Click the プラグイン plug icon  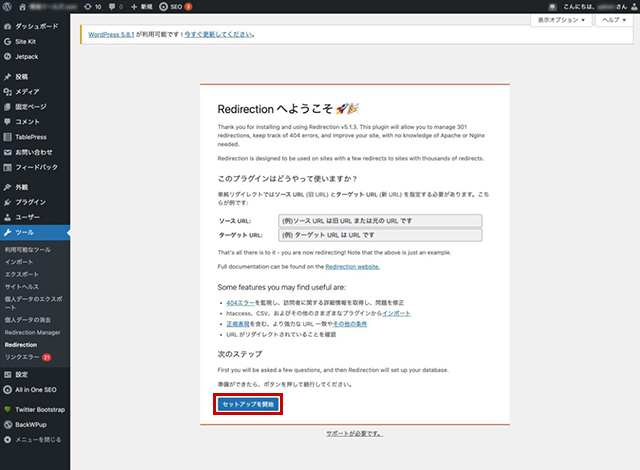pos(7,202)
